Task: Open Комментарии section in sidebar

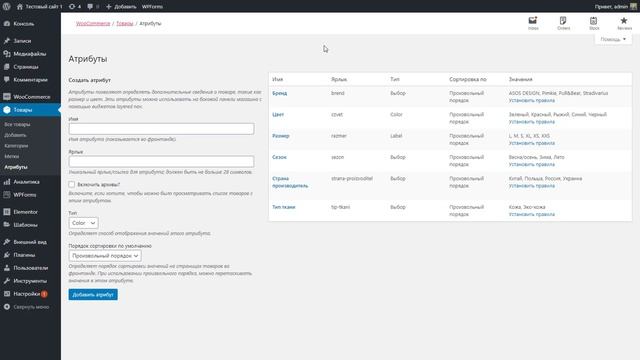Action: point(30,80)
